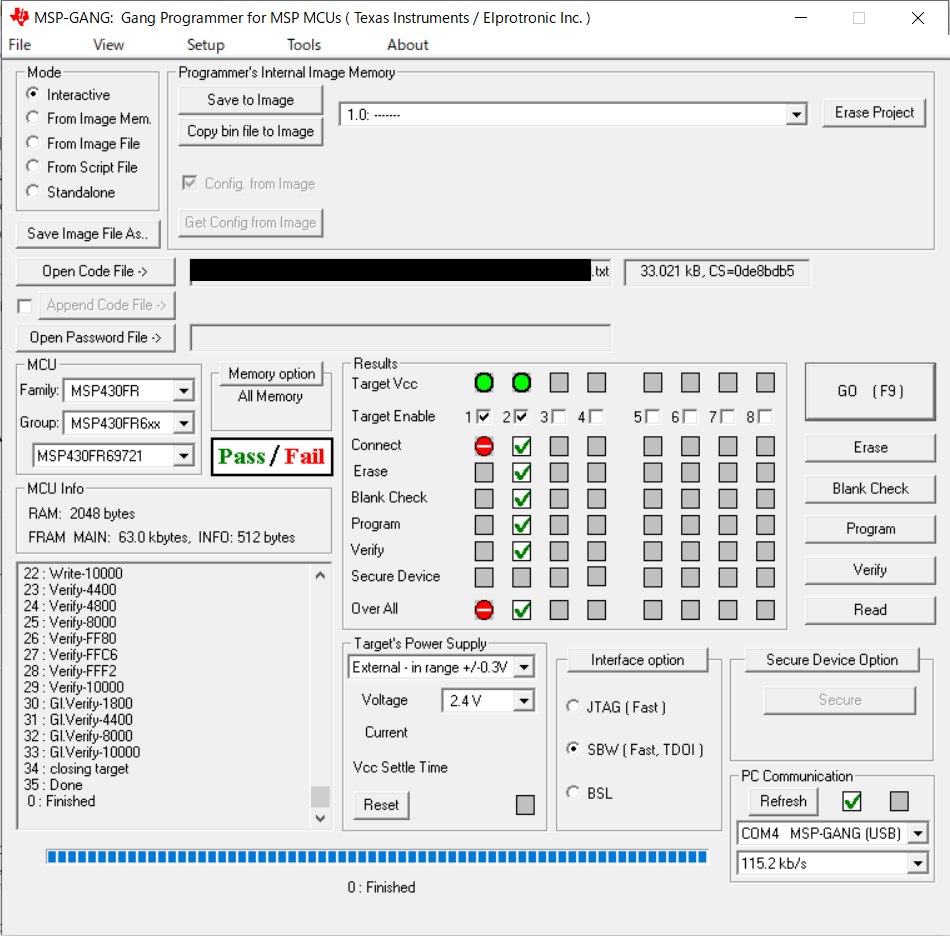
Task: Open the COM4 MSP-GANG (USB) port dropdown
Action: 918,834
